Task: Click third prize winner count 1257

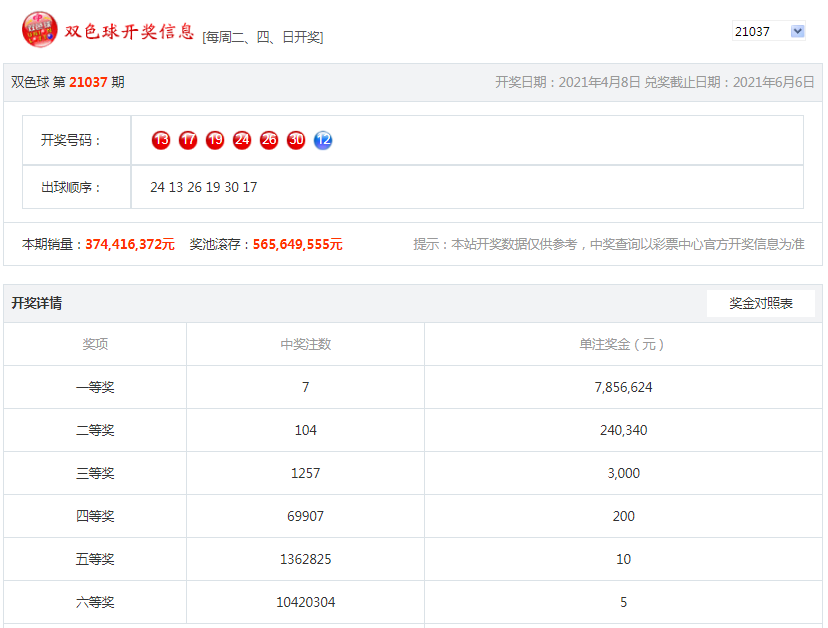Action: 306,473
